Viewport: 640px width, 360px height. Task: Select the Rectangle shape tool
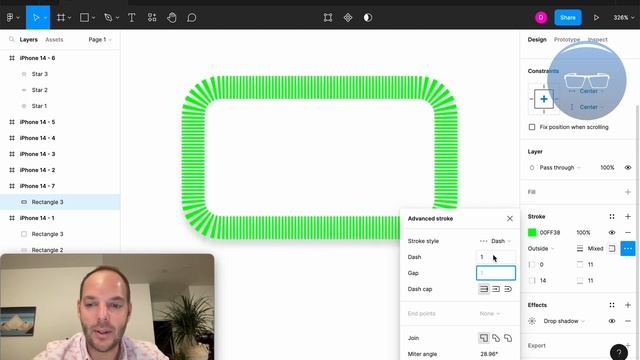84,18
